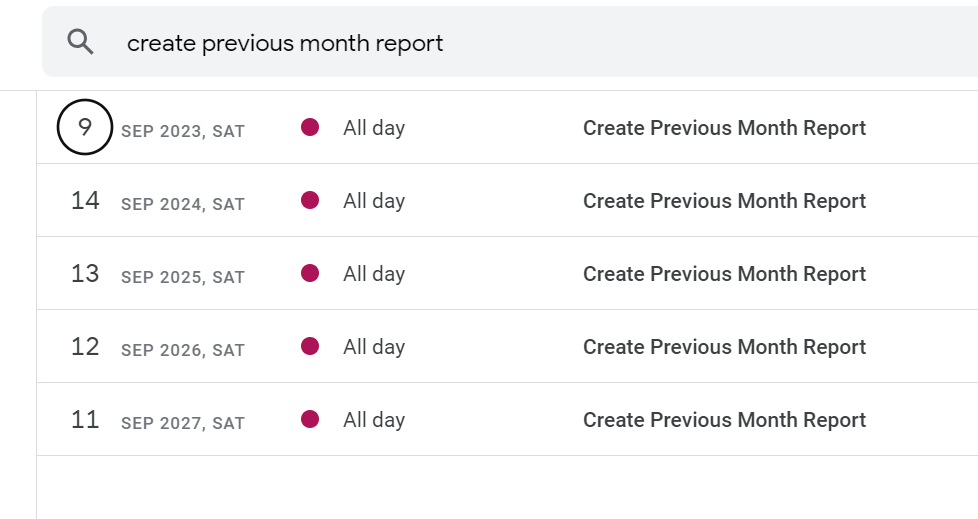Click the color dot for Sep 2027 event
Image resolution: width=978 pixels, height=519 pixels.
(310, 420)
